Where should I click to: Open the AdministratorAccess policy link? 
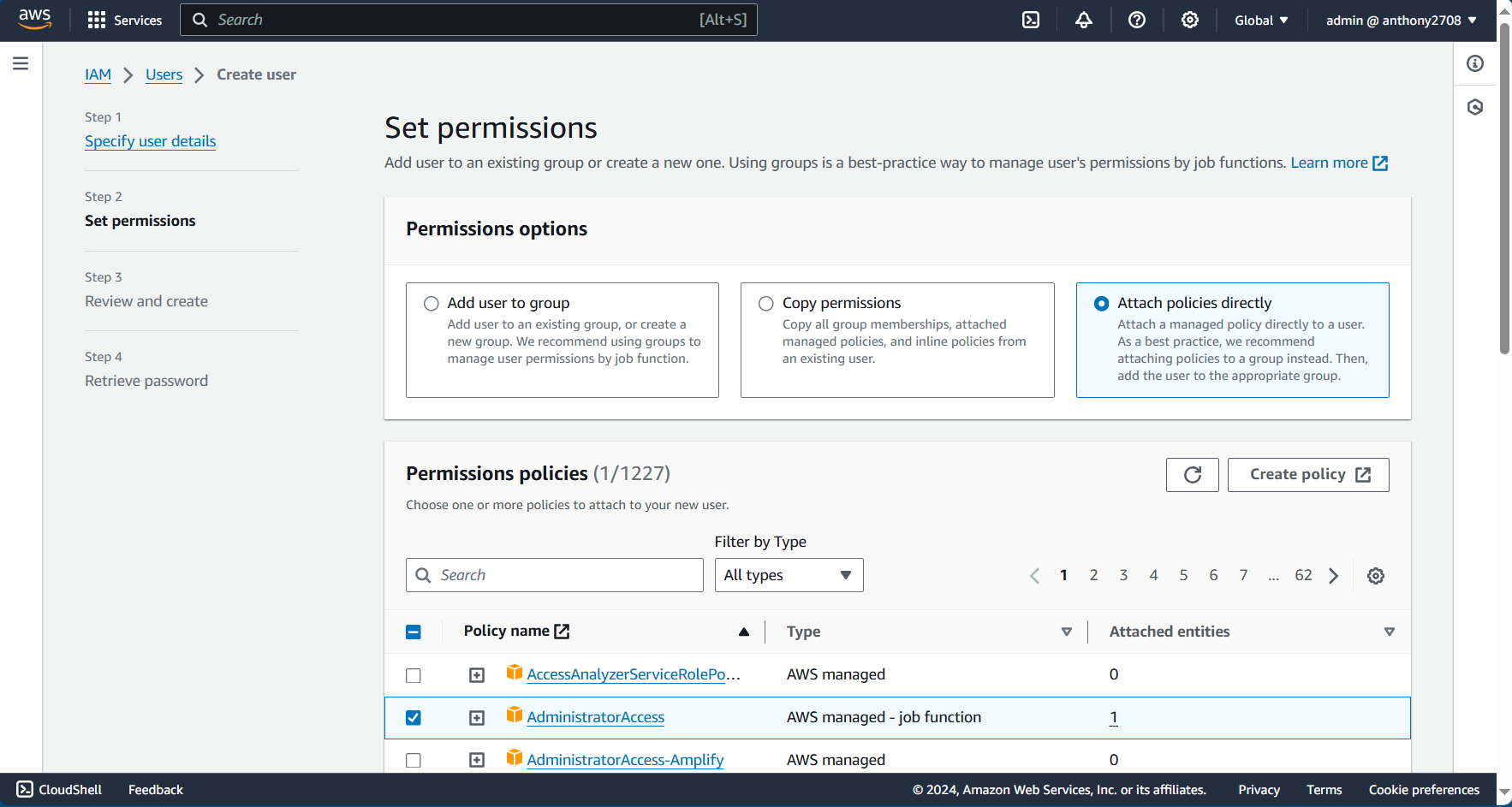pos(595,717)
